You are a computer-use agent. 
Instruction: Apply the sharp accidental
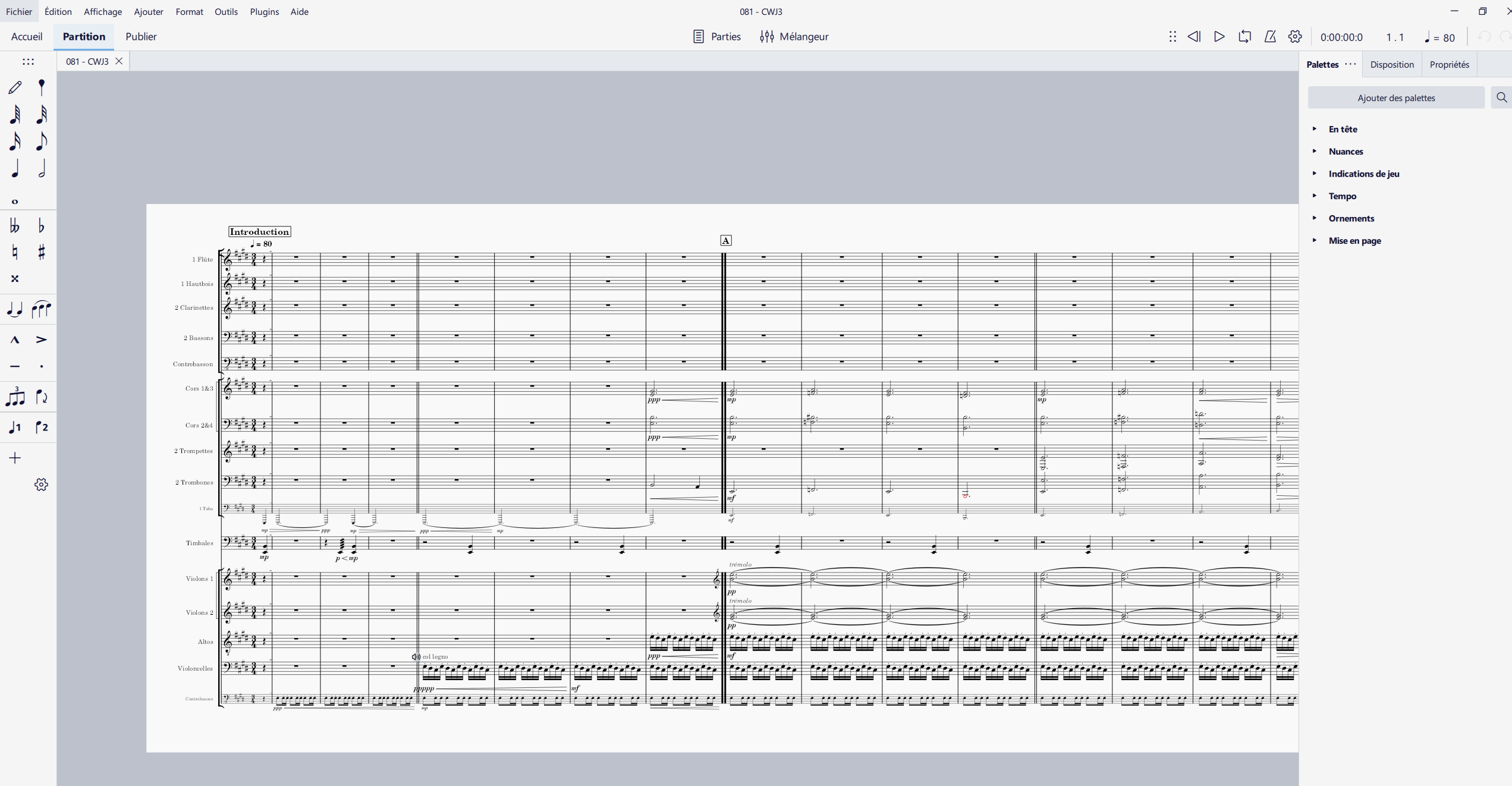tap(41, 252)
